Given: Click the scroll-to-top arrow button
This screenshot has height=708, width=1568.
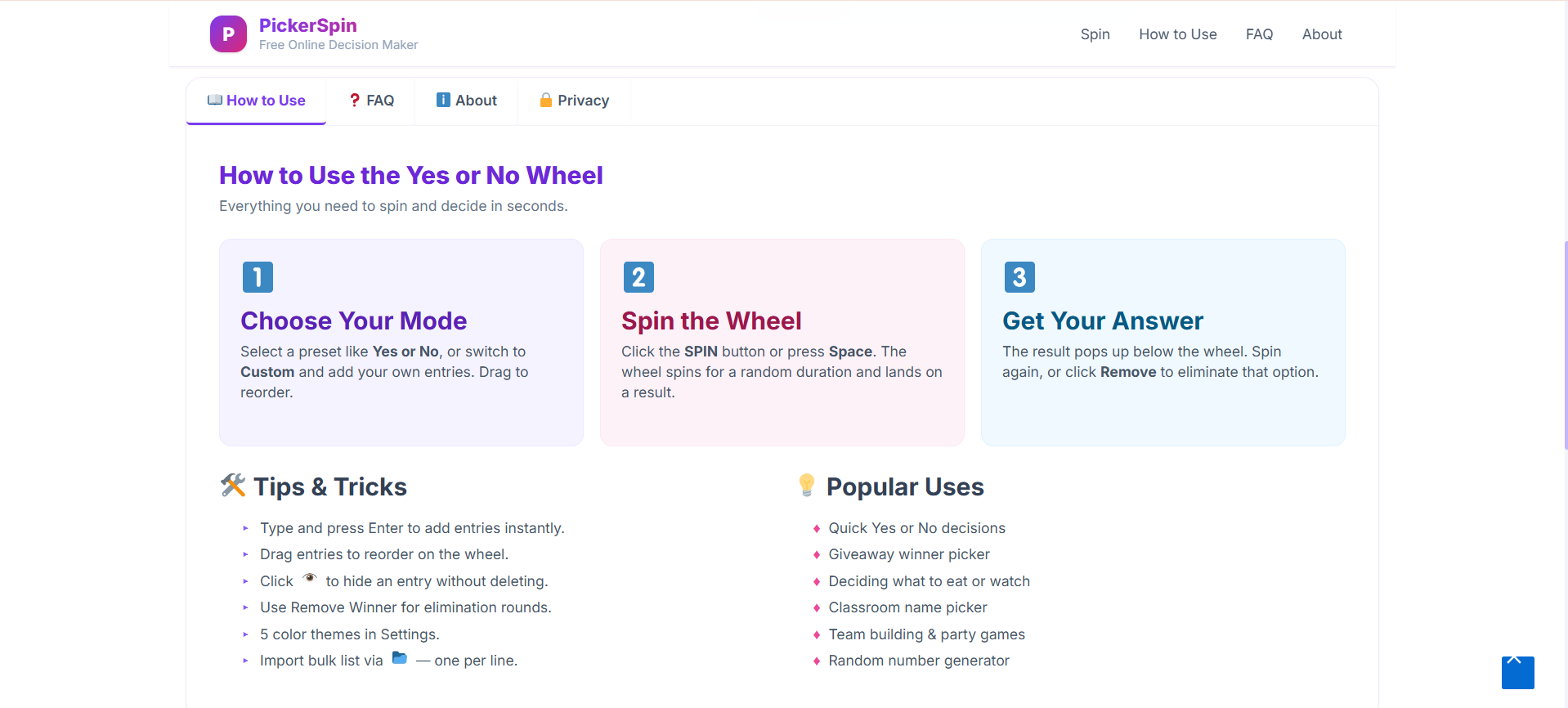Looking at the screenshot, I should [1517, 672].
